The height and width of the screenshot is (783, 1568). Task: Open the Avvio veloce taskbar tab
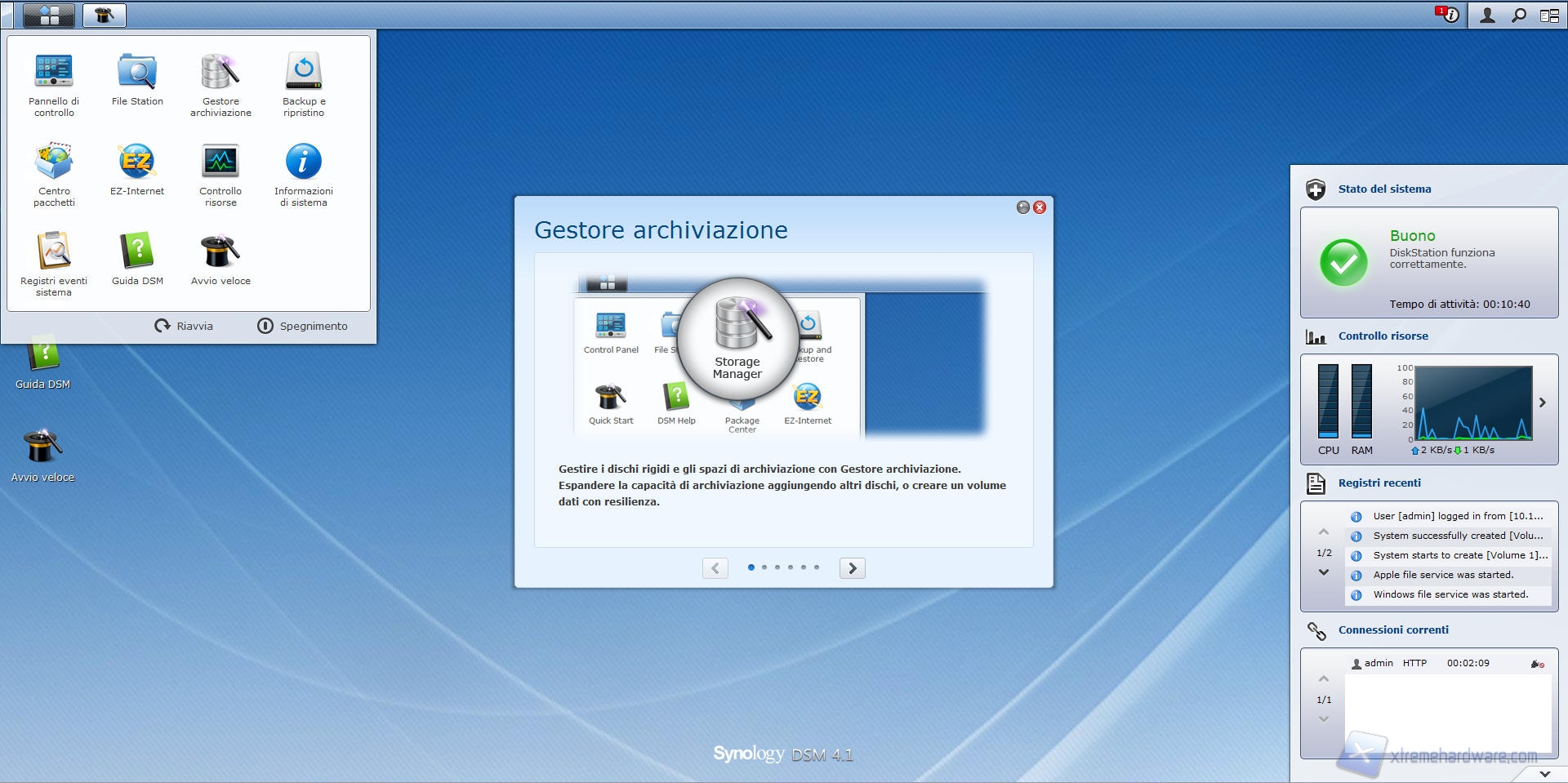[x=105, y=15]
